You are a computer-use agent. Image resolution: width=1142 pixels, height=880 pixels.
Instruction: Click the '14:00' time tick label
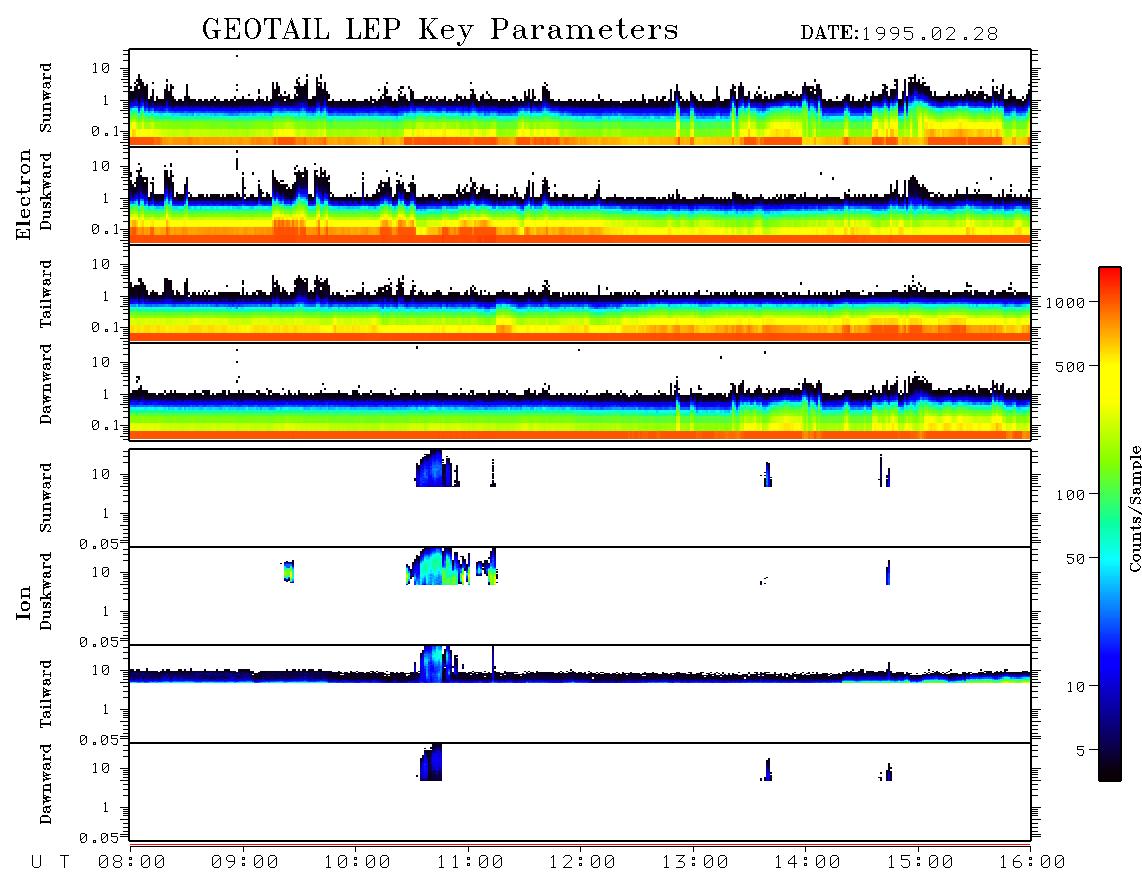806,862
